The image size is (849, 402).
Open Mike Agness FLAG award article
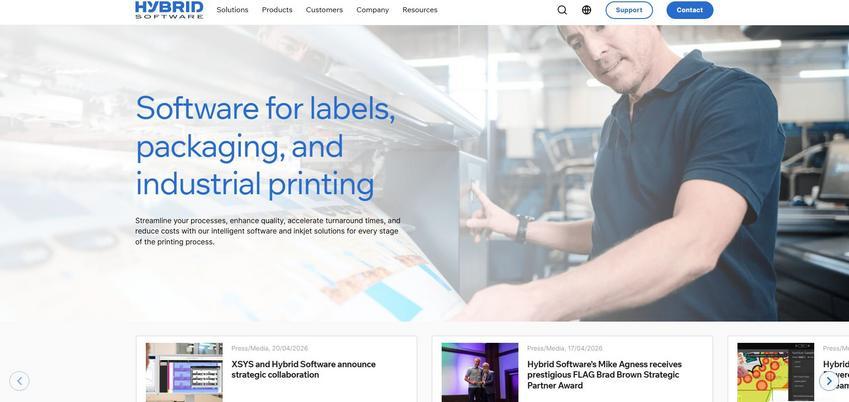(x=604, y=375)
